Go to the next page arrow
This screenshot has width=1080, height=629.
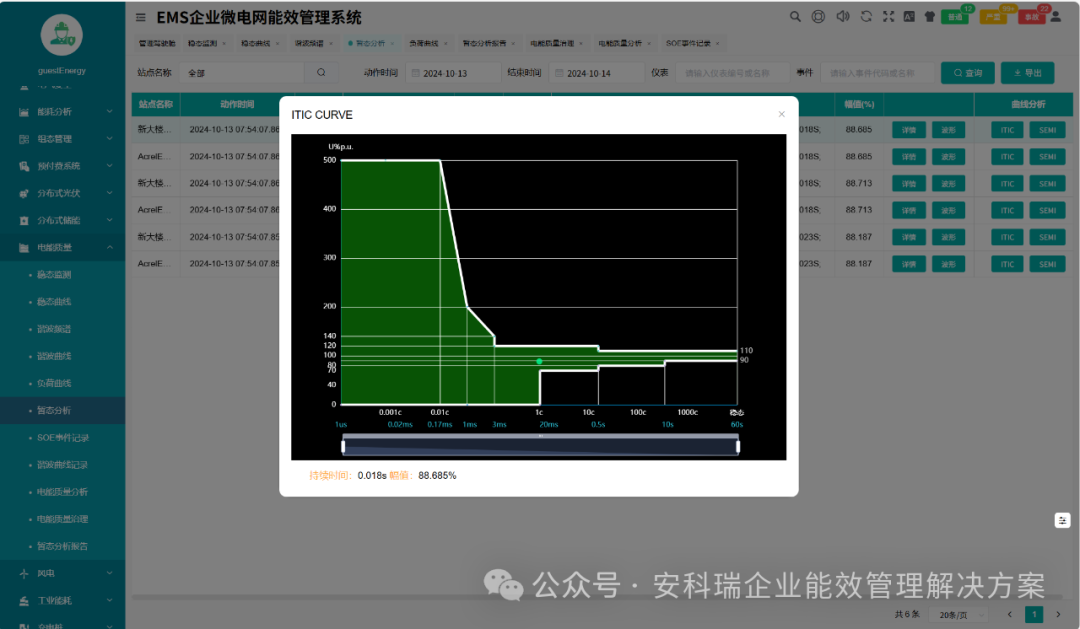coord(1059,615)
